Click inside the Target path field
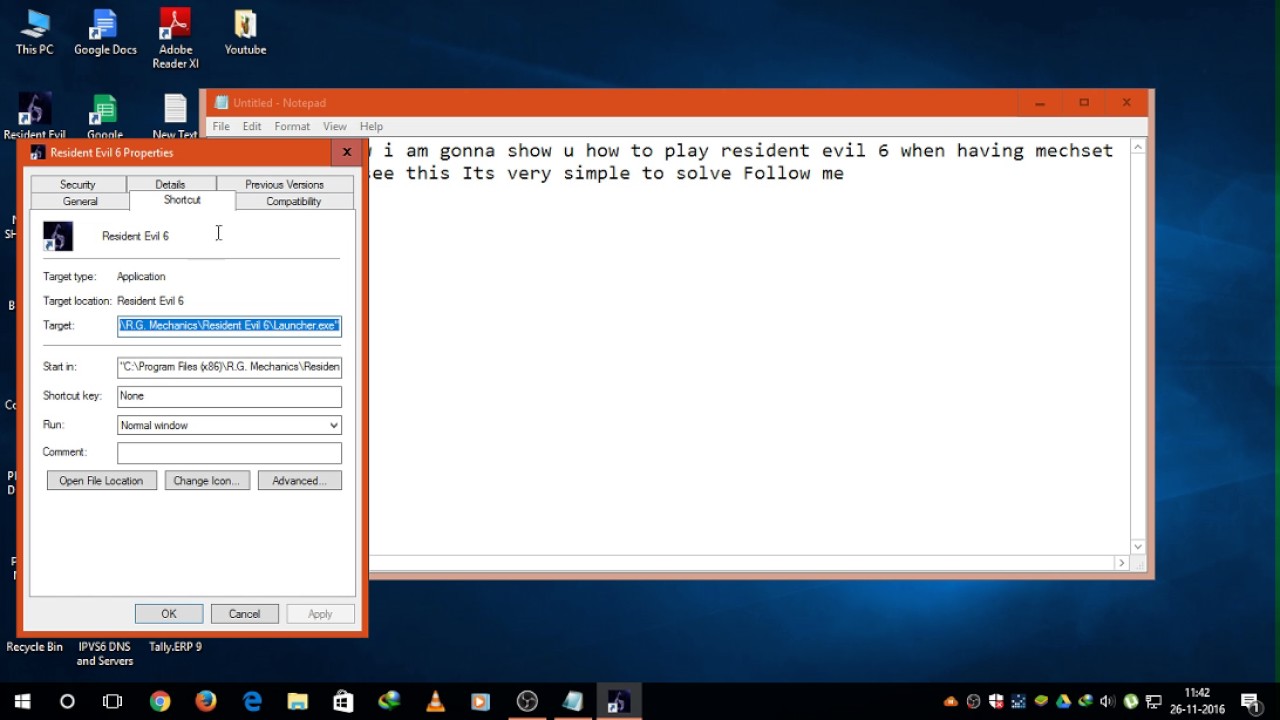 tap(229, 325)
